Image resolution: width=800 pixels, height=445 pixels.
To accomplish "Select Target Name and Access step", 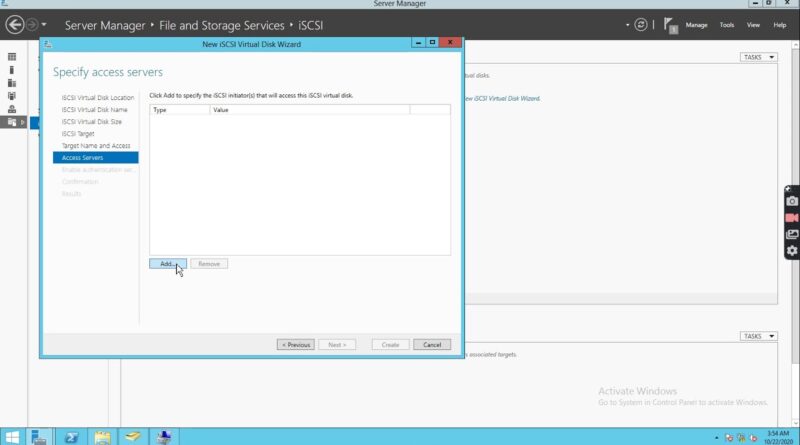I will [x=96, y=146].
